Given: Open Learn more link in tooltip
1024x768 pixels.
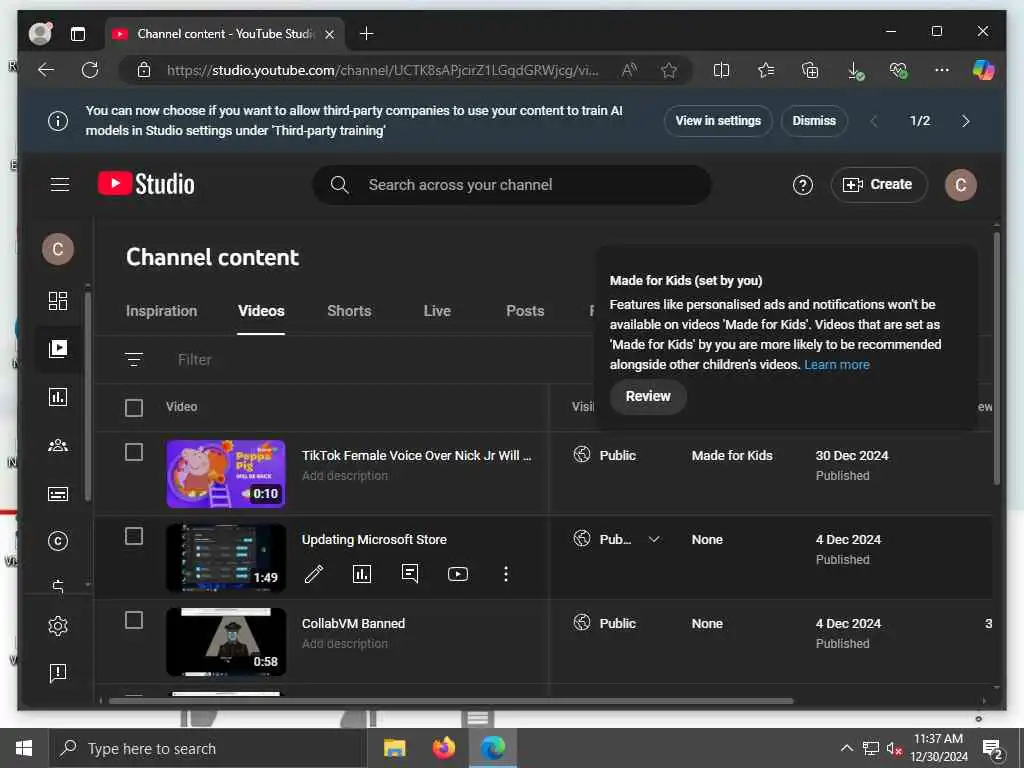Looking at the screenshot, I should click(x=837, y=365).
